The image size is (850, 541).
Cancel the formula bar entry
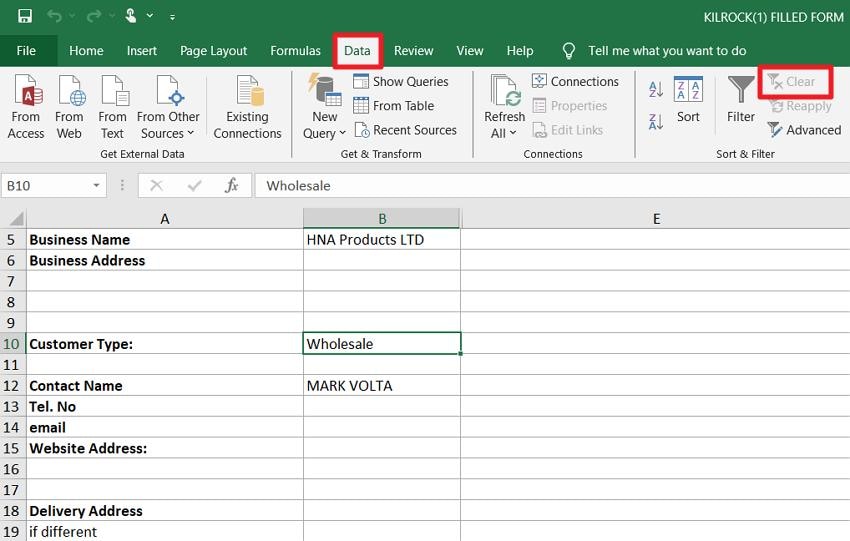[x=157, y=186]
